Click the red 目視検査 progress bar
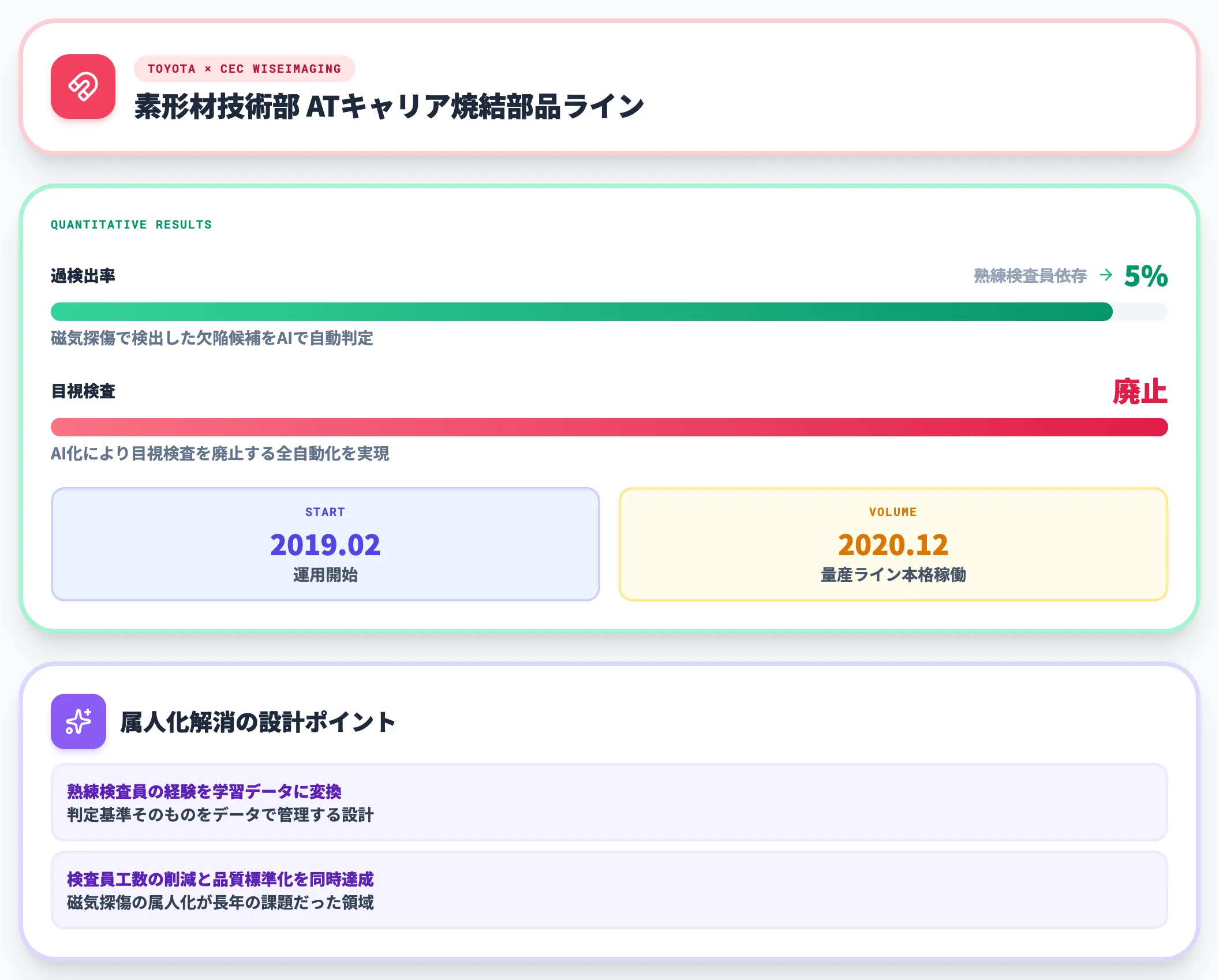1219x980 pixels. [x=609, y=427]
